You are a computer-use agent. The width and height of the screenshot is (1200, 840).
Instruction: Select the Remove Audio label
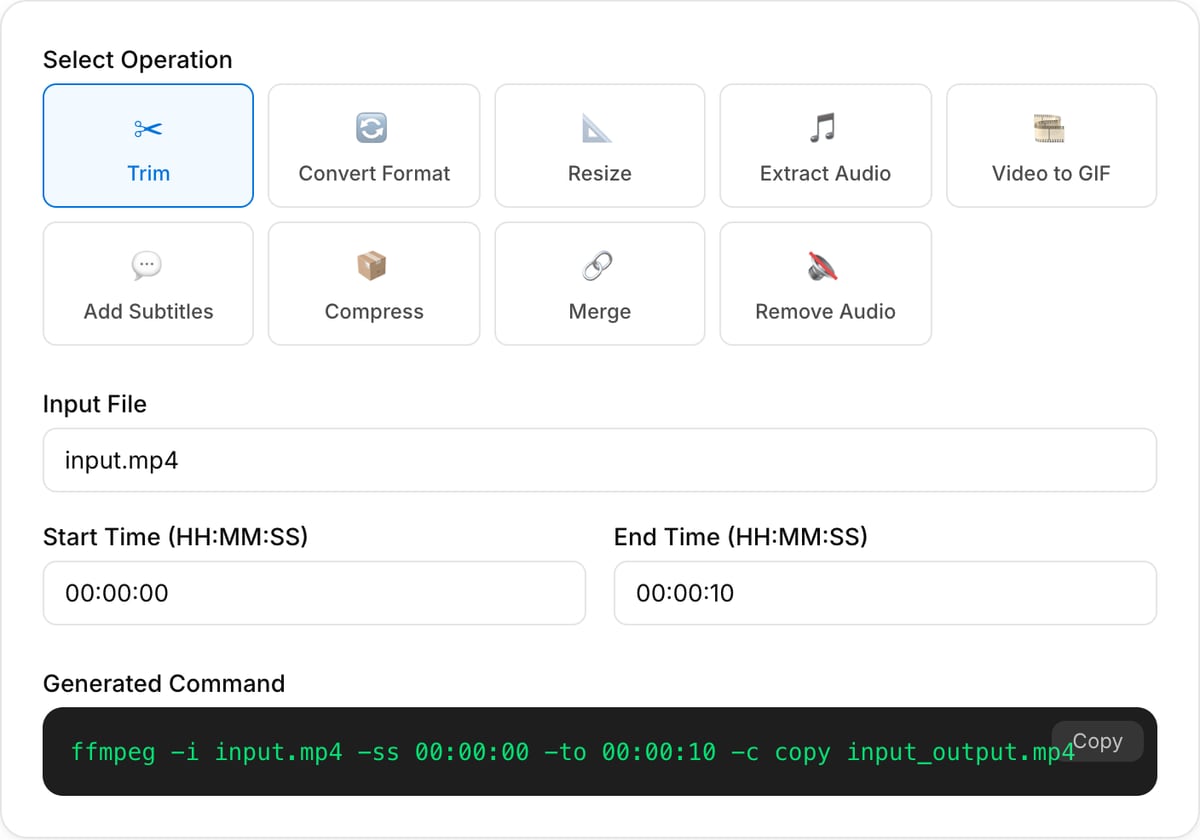(825, 311)
